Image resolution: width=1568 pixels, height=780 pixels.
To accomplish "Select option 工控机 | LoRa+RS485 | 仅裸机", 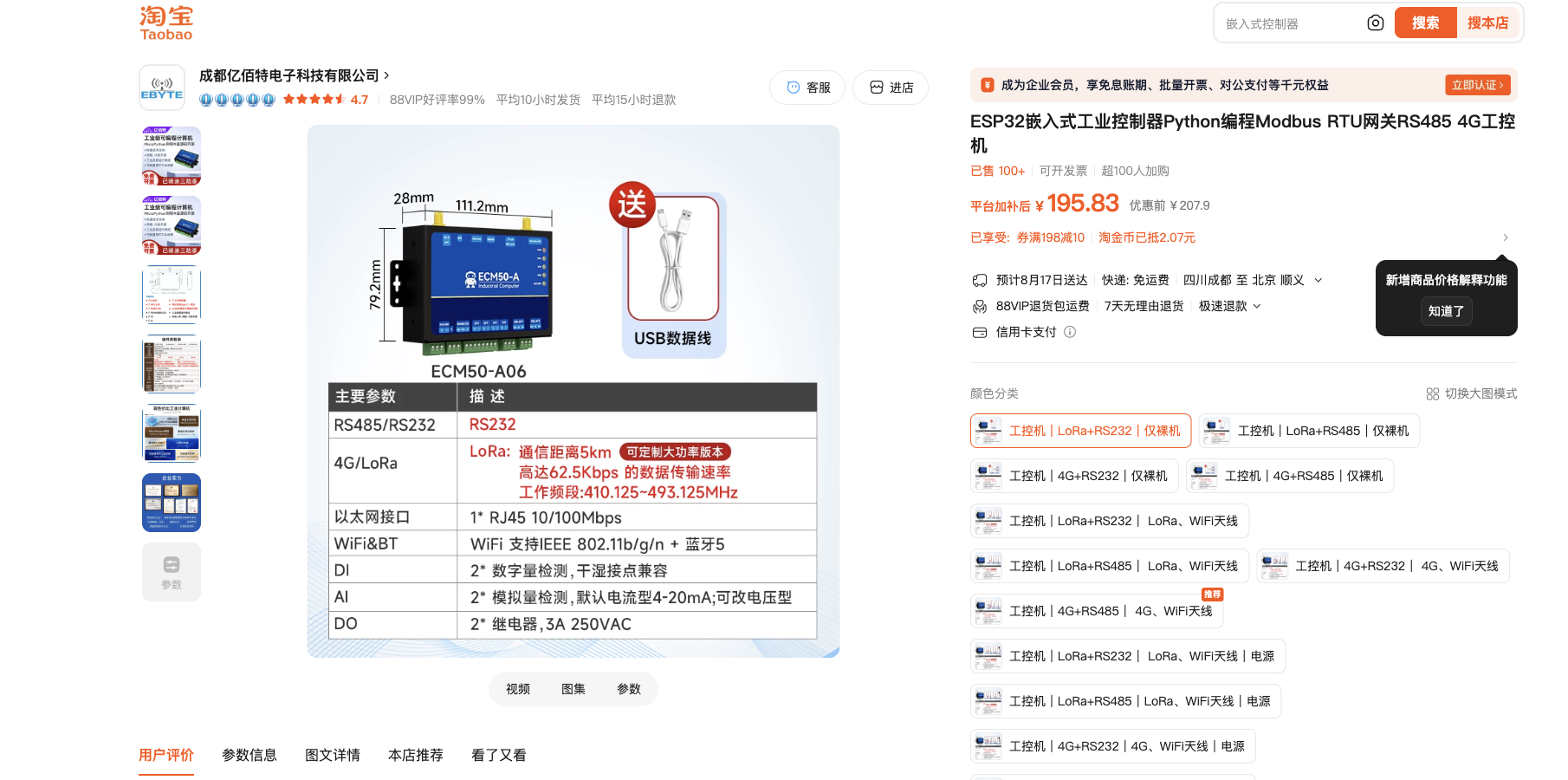I will pos(1309,431).
